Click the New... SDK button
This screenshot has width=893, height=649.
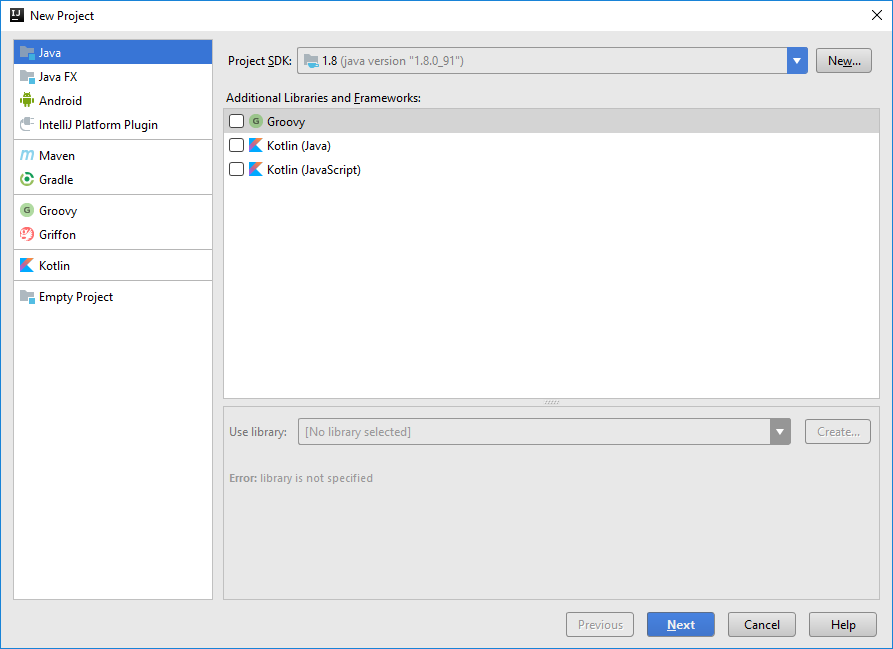(x=844, y=61)
